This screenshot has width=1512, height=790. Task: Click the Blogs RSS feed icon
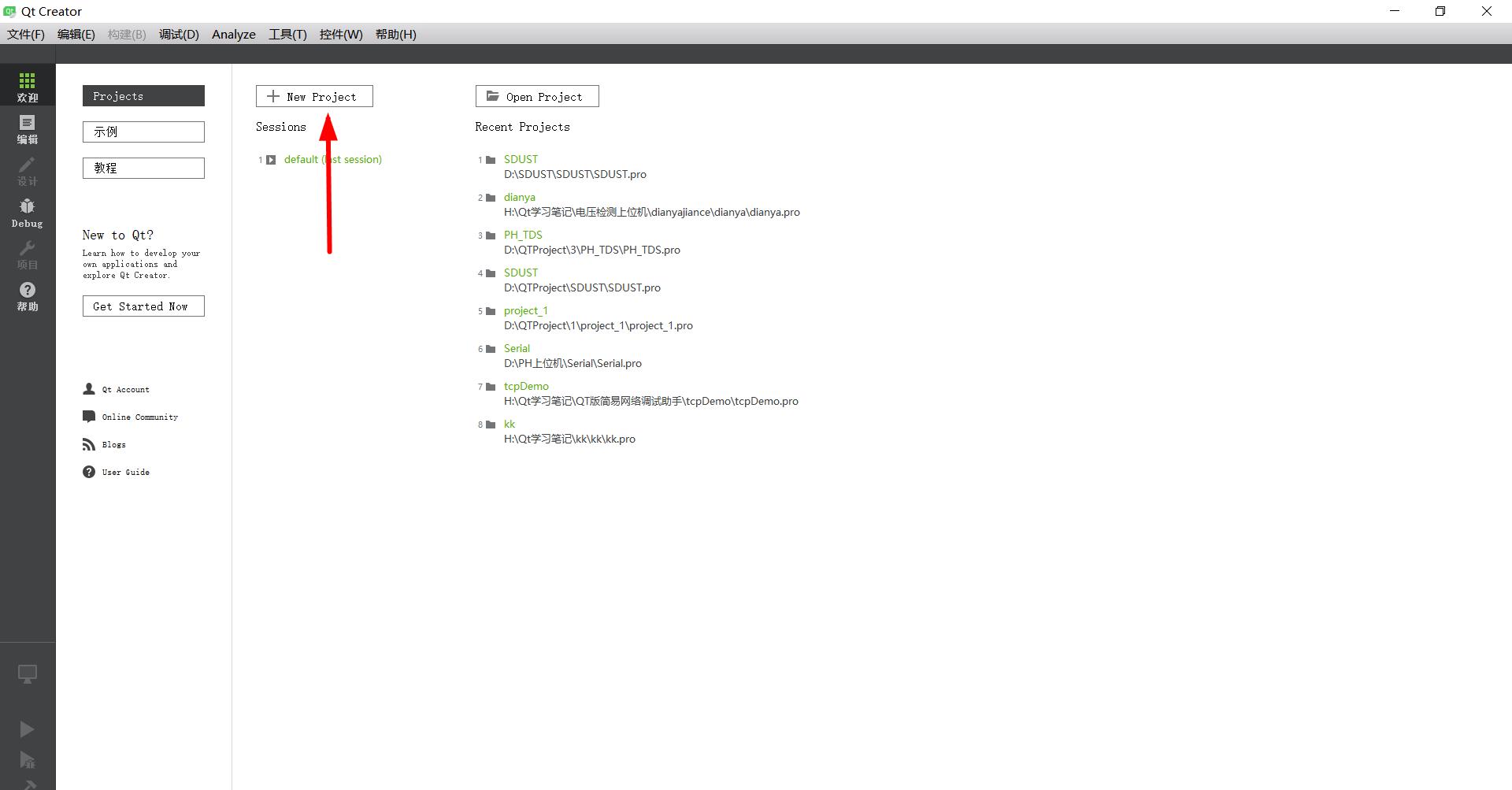point(89,444)
